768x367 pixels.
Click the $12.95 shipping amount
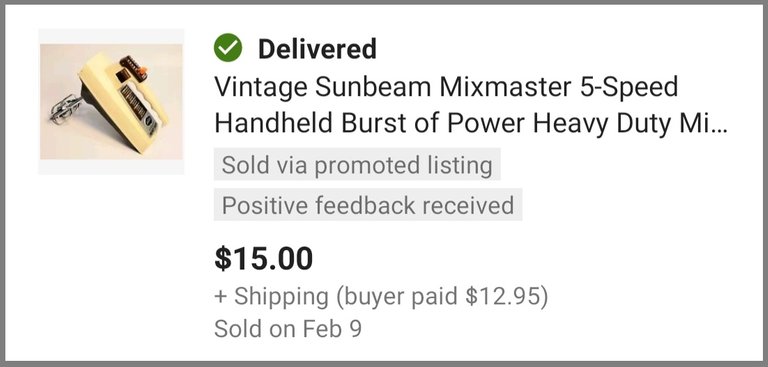pos(503,297)
